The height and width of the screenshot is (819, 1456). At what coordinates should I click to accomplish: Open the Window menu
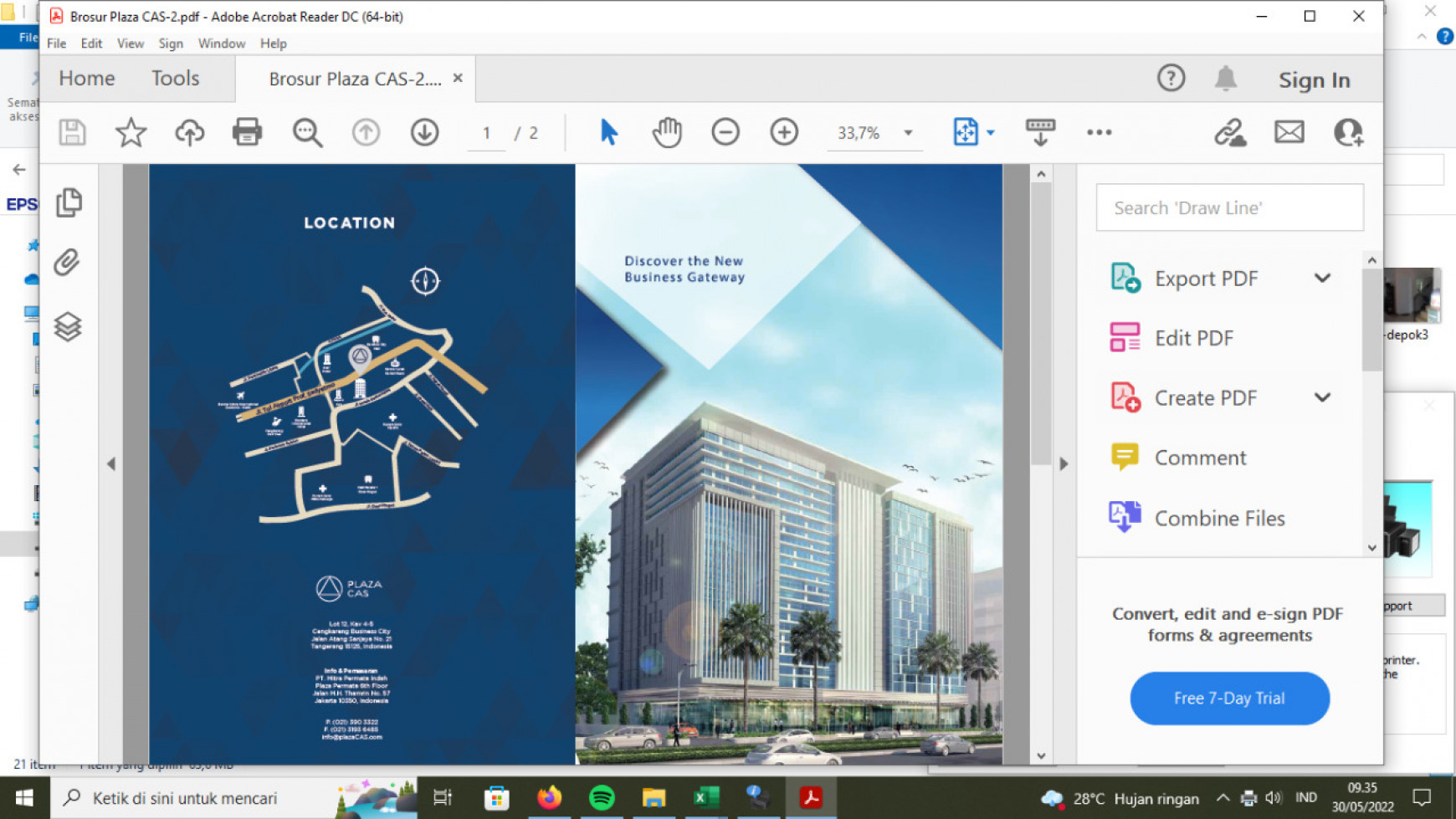coord(222,44)
